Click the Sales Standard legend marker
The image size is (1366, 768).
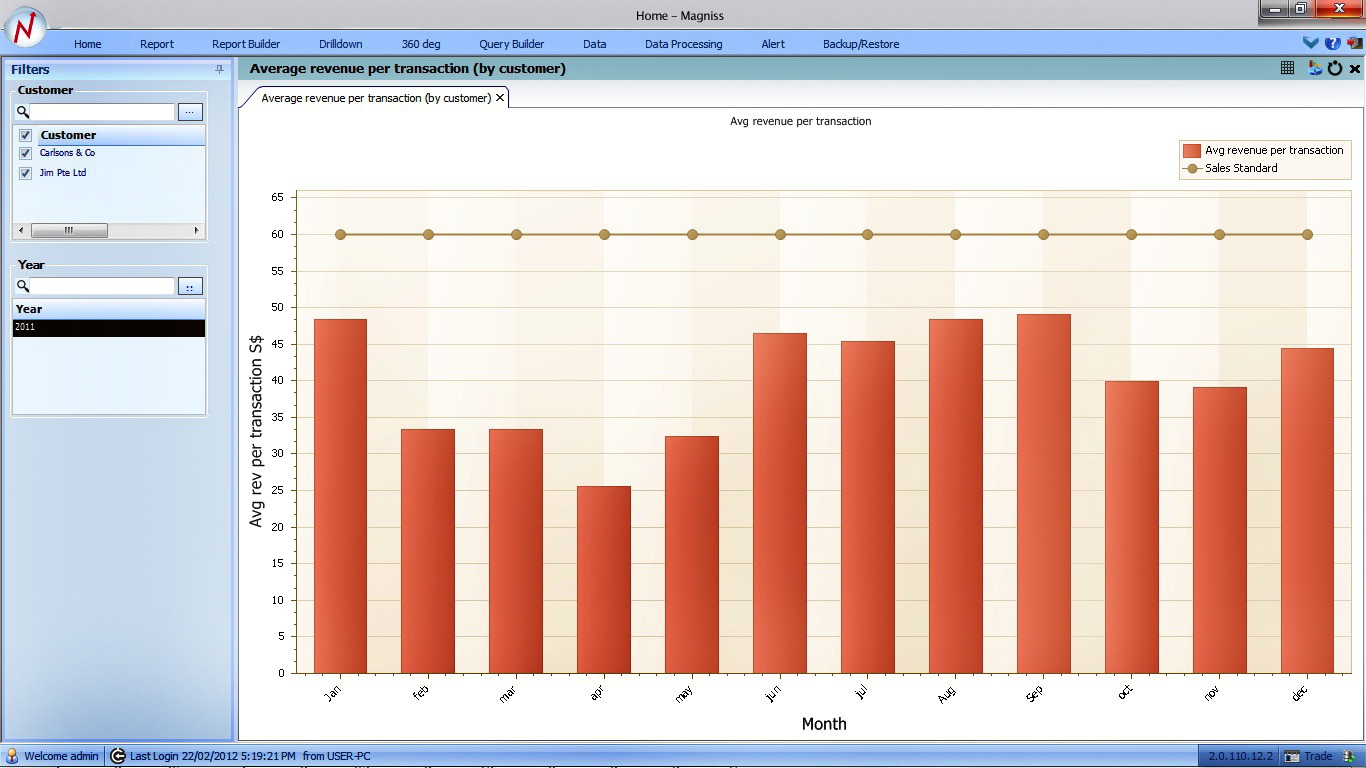click(1192, 169)
